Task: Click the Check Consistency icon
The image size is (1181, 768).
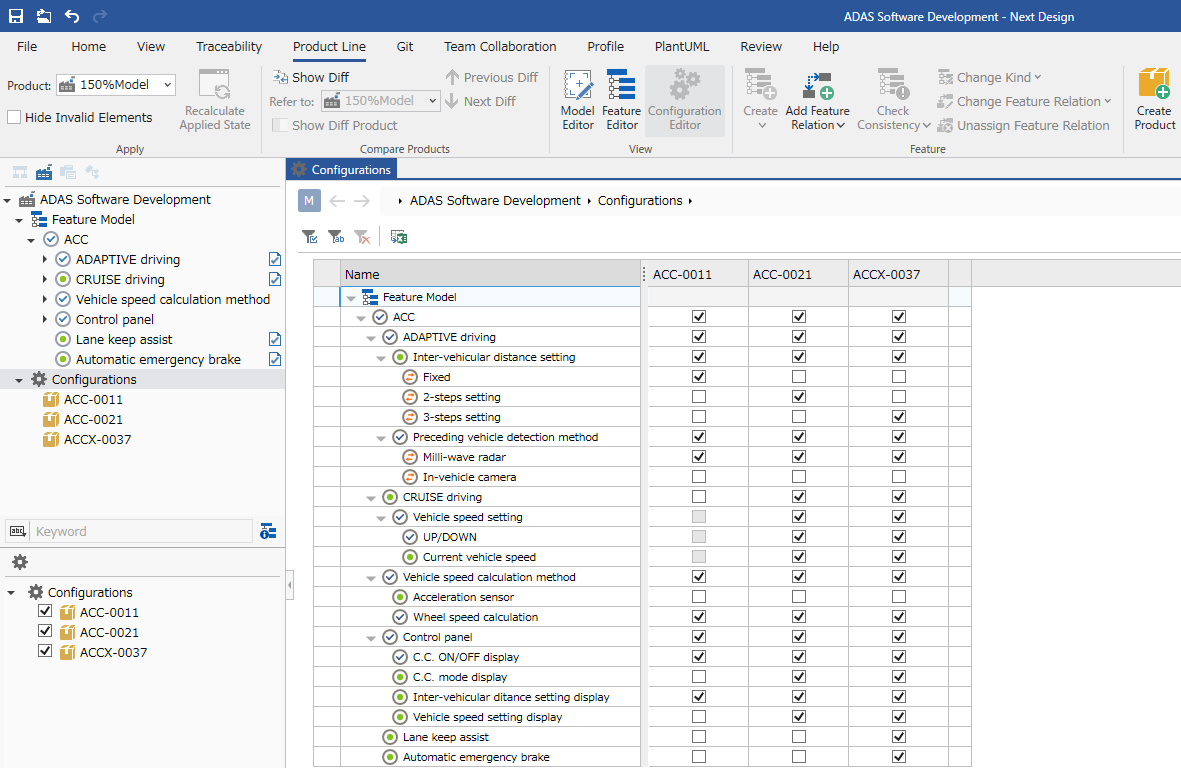Action: coord(893,84)
